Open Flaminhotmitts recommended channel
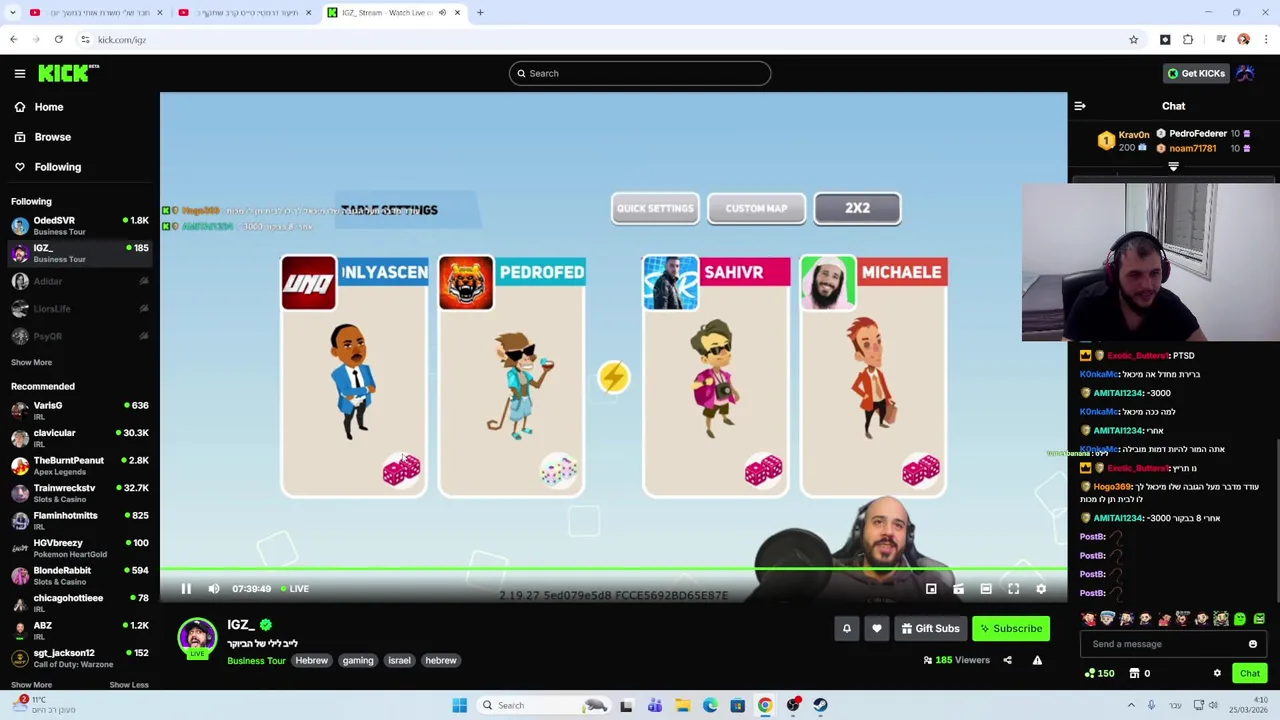1280x720 pixels. [x=80, y=520]
